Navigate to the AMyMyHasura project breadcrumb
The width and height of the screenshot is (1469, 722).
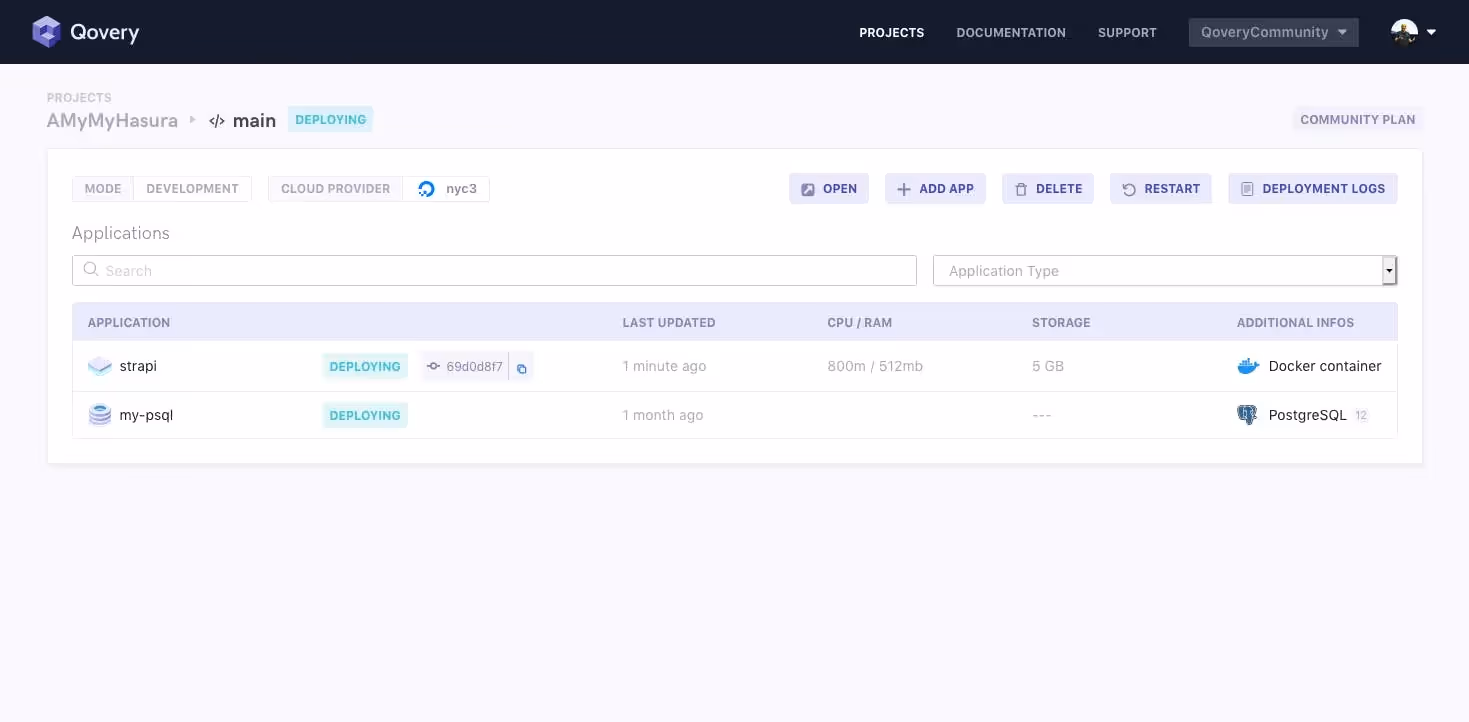coord(112,121)
